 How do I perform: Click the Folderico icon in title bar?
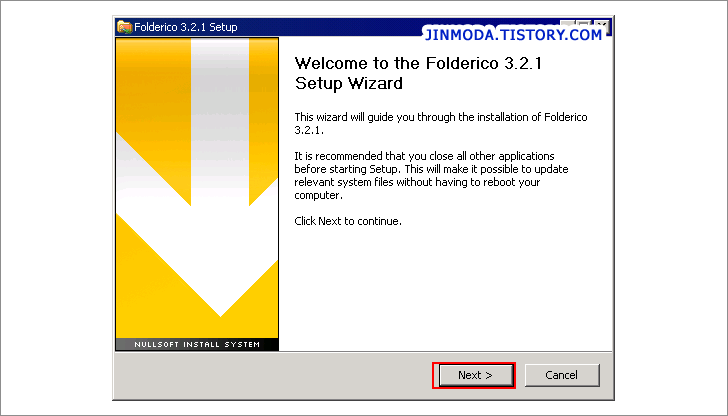click(124, 27)
